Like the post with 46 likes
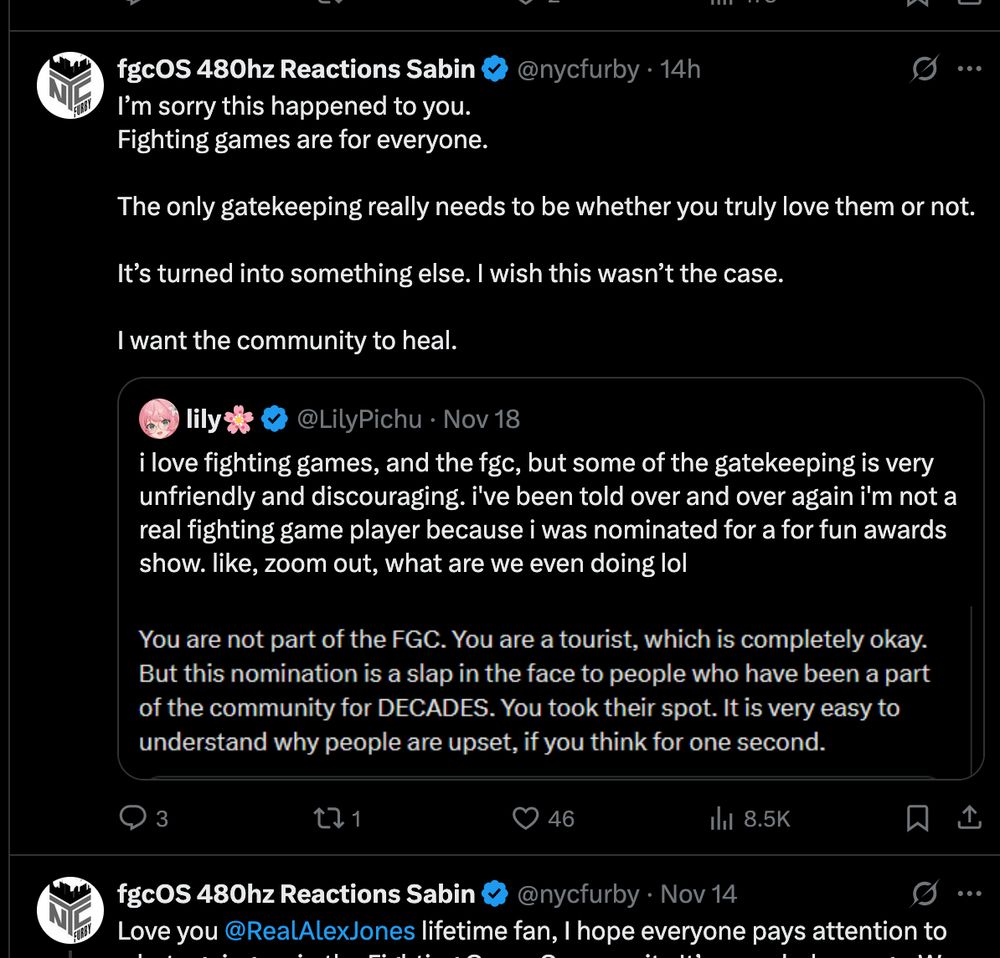The height and width of the screenshot is (958, 1000). click(526, 818)
